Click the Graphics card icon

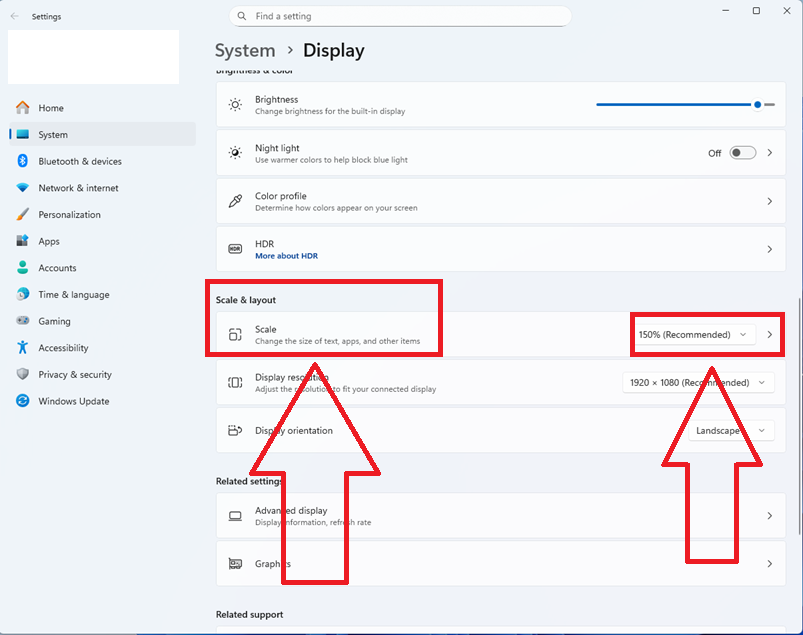(x=235, y=564)
